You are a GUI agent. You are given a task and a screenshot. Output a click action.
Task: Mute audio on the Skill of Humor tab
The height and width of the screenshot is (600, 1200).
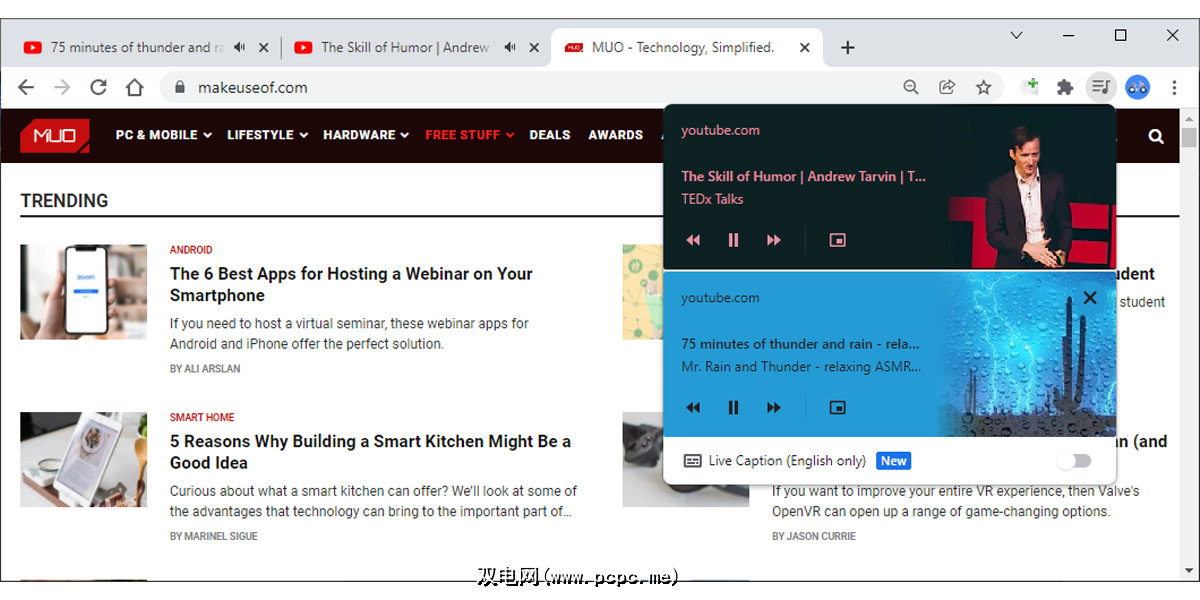click(x=510, y=47)
